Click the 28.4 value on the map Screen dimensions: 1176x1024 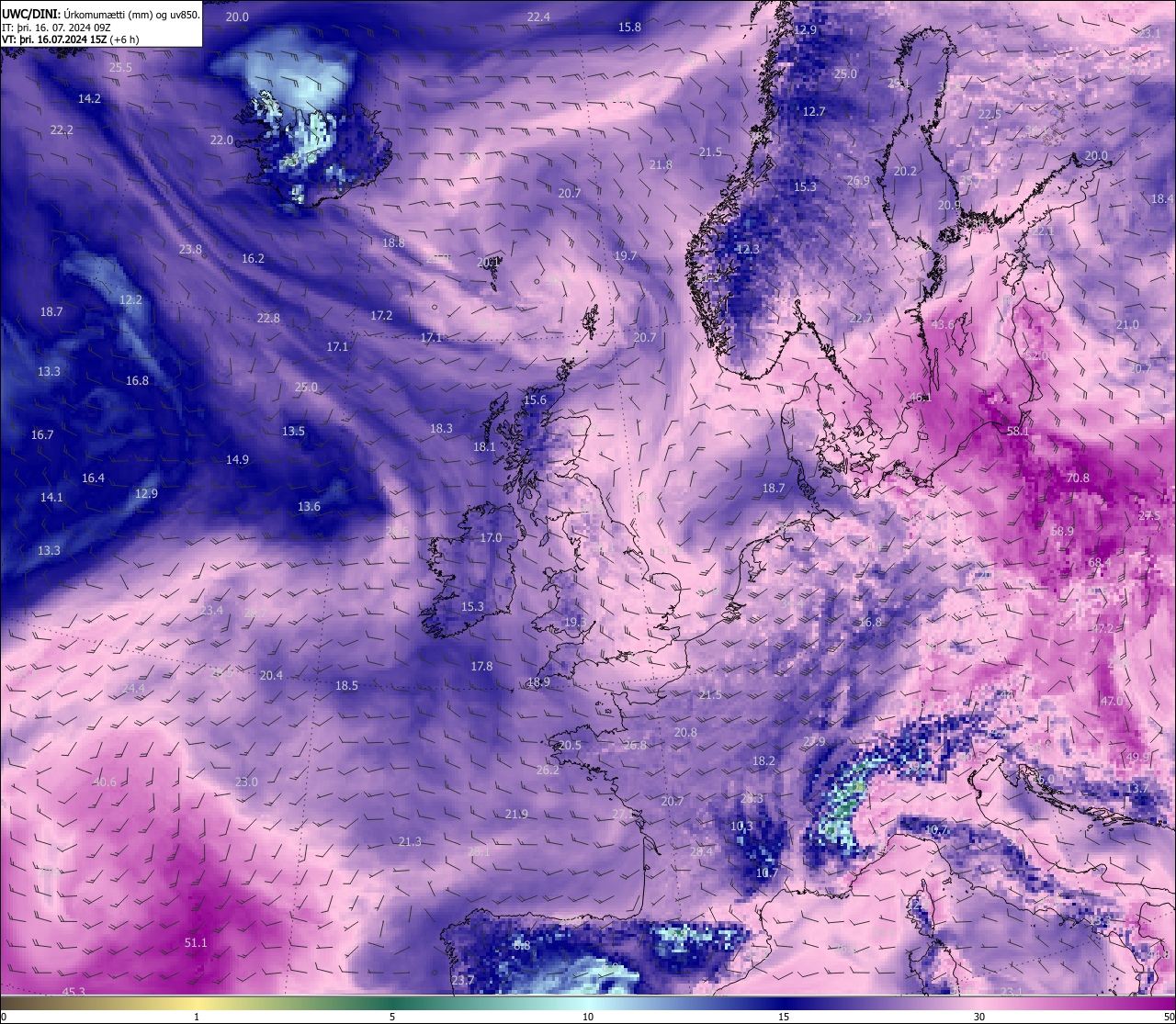(x=701, y=851)
